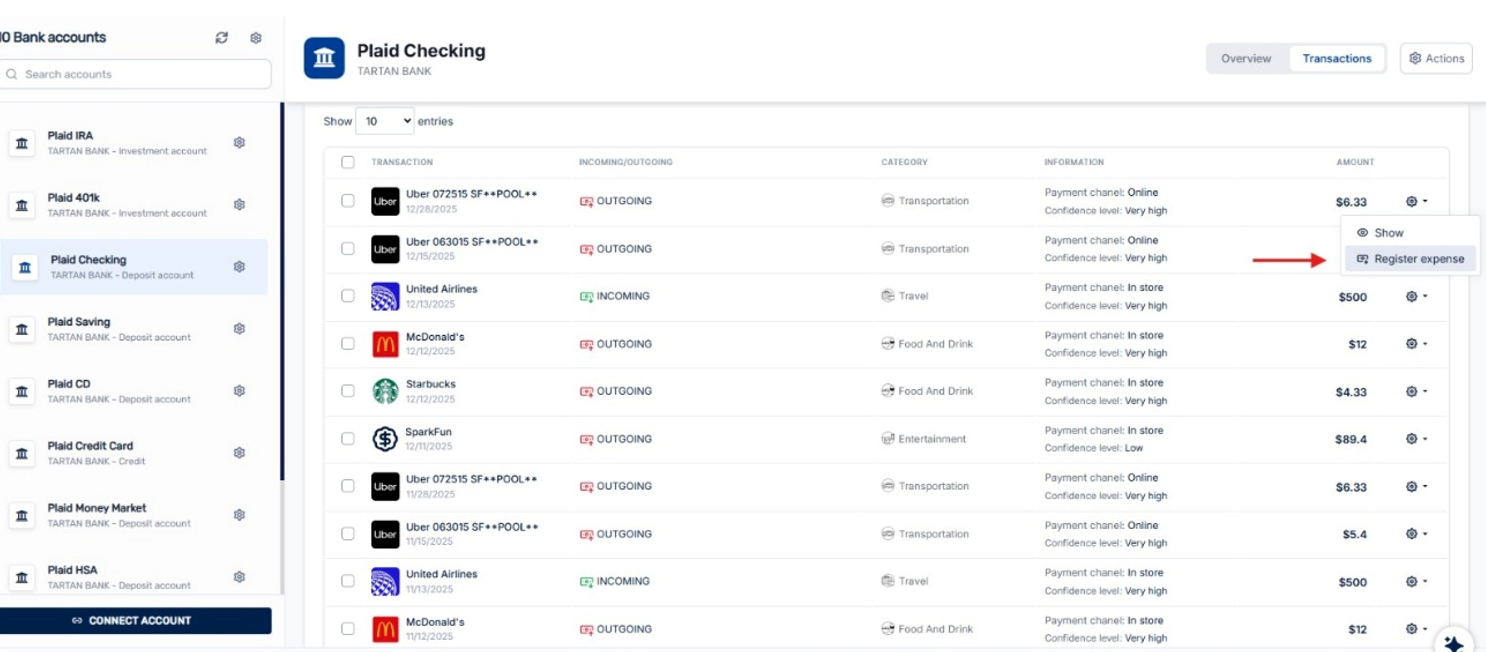Screen dimensions: 1486x652
Task: Expand the gear dropdown for the $89.4 transaction
Action: tap(1416, 439)
